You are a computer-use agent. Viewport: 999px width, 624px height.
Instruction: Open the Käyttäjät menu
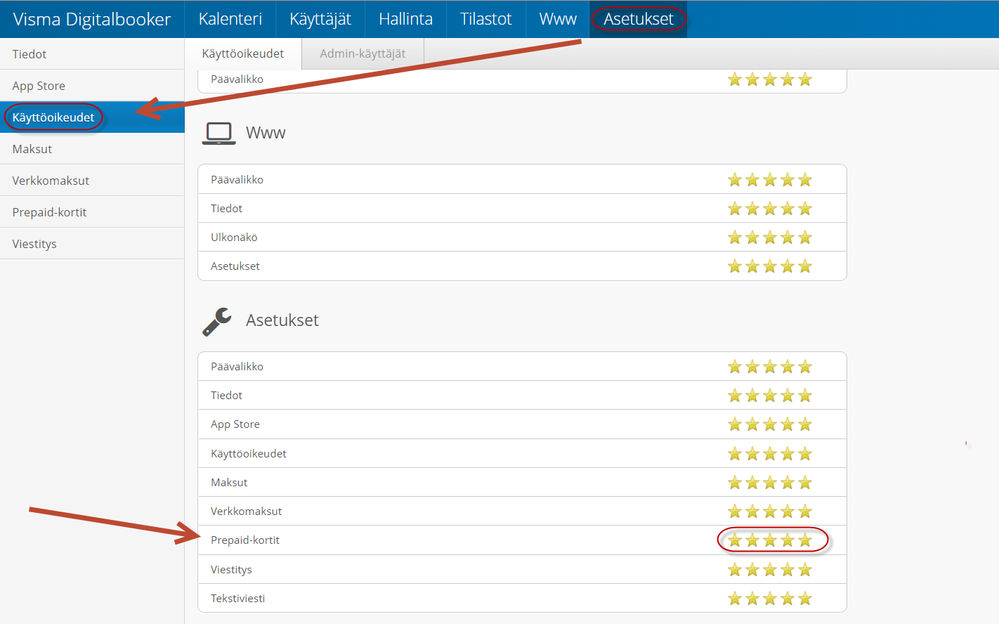pyautogui.click(x=320, y=19)
